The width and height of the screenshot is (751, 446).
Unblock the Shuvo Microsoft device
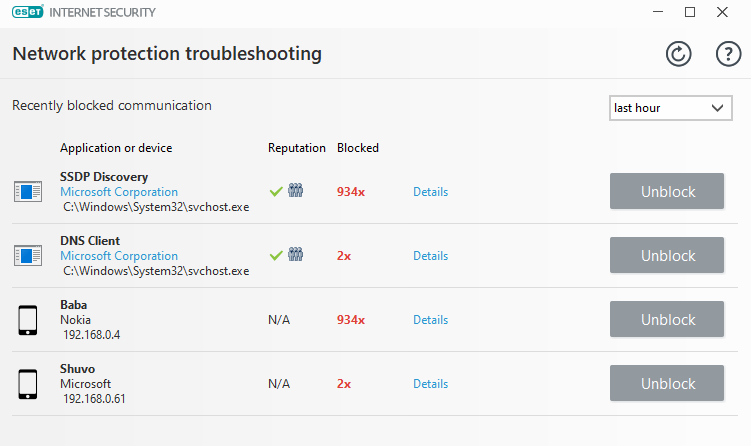coord(667,384)
